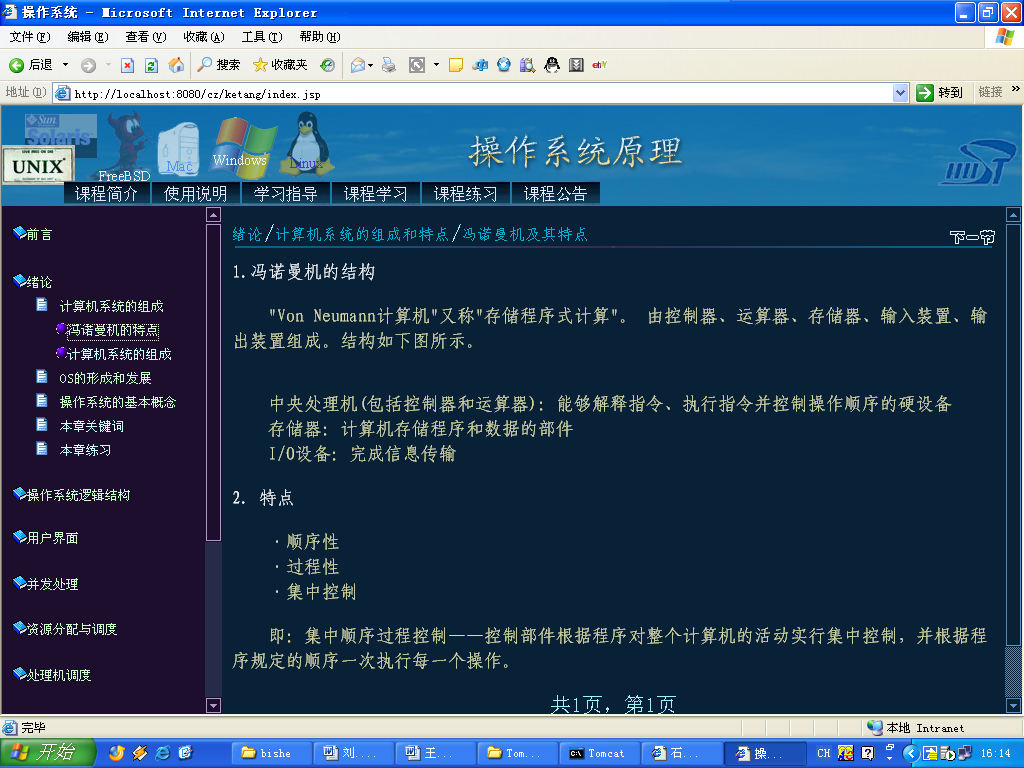The image size is (1024, 768).
Task: Click the Mail envelope icon
Action: pos(357,65)
